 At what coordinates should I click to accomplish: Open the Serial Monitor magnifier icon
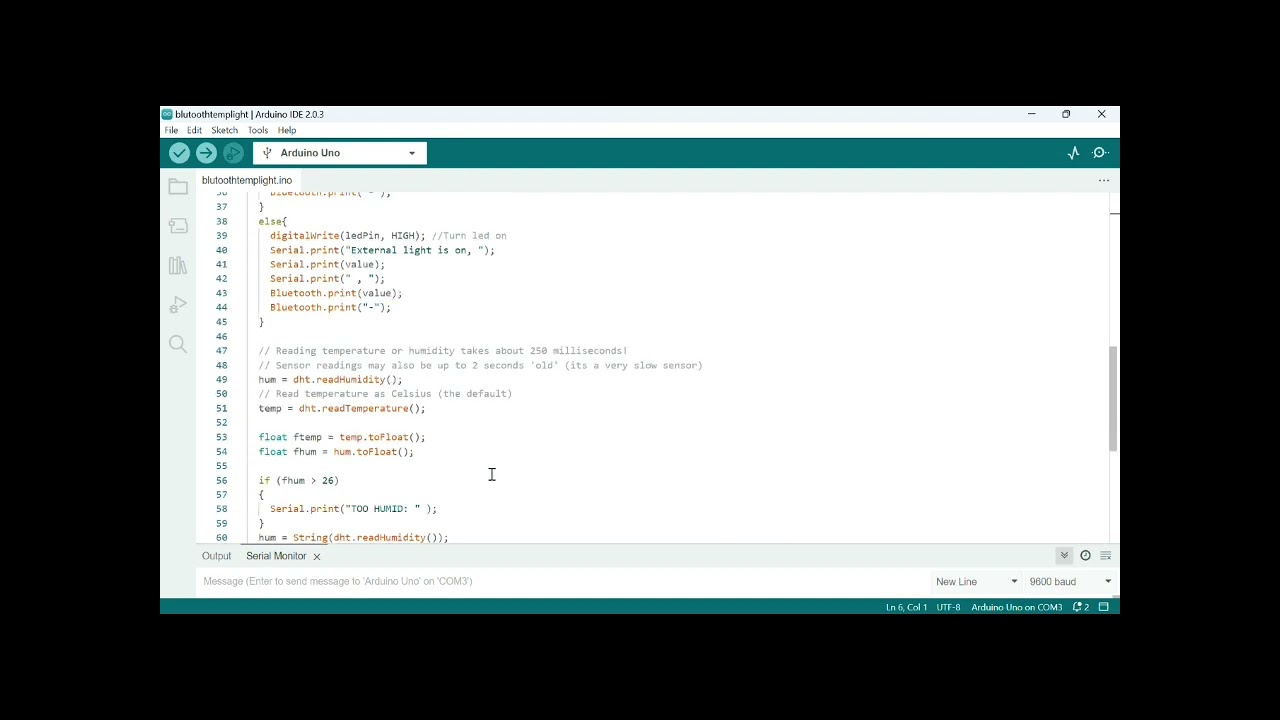[1100, 153]
